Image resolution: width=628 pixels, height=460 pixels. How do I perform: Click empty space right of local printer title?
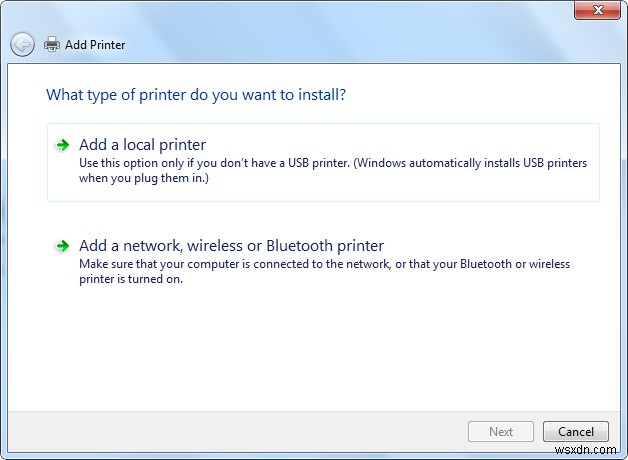(400, 145)
